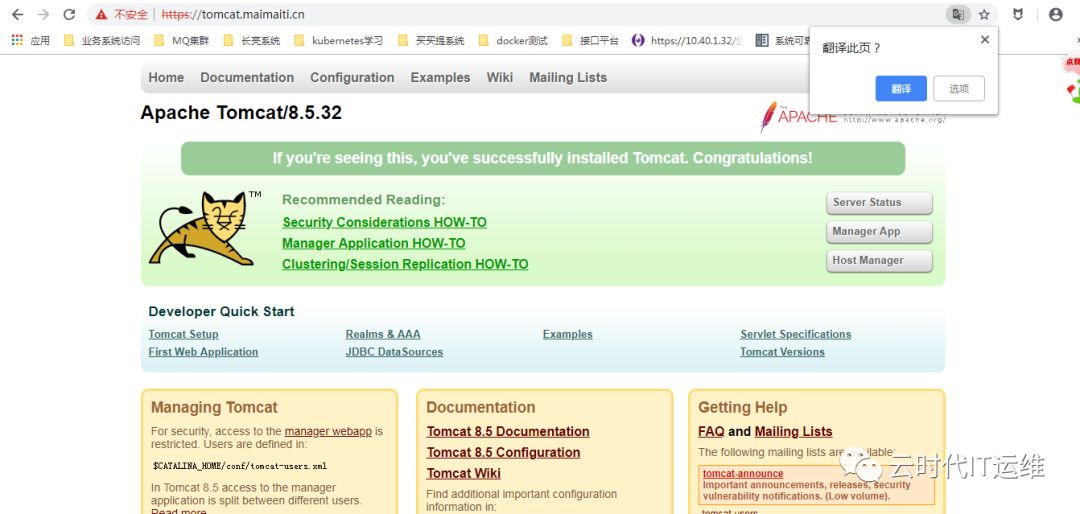Open Wiki in Tomcat nav bar
The height and width of the screenshot is (514, 1080).
pos(499,78)
